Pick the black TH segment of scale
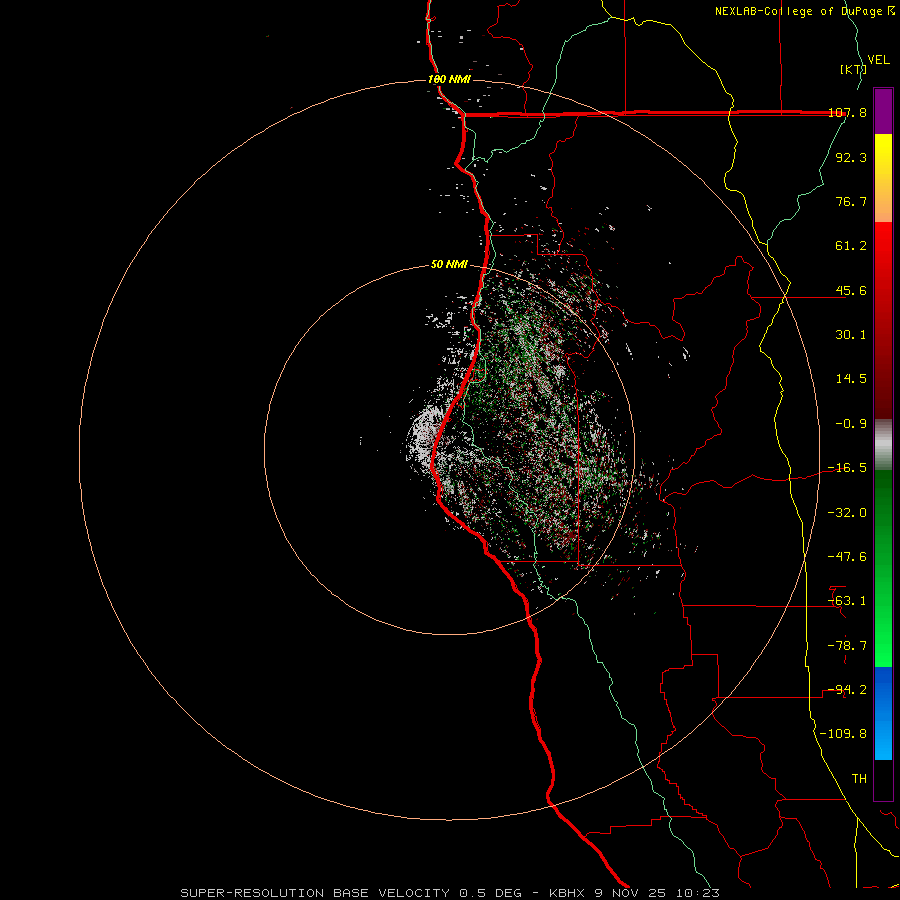 click(883, 780)
